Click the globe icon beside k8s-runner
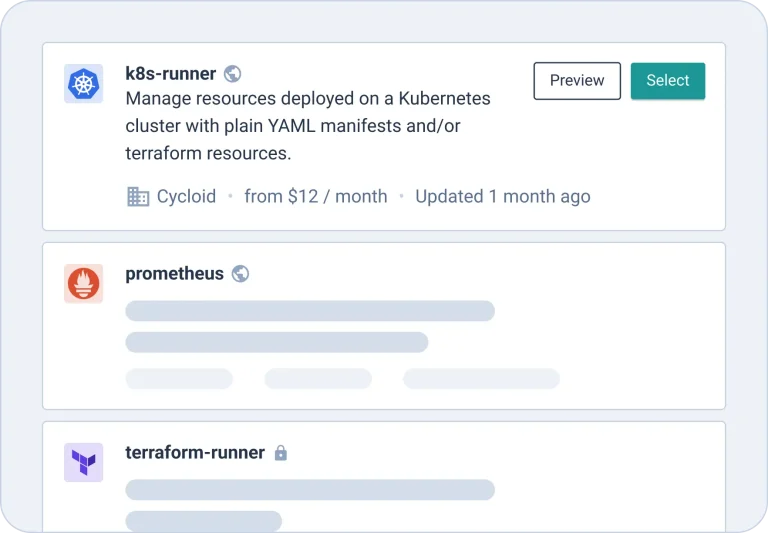 [x=232, y=74]
